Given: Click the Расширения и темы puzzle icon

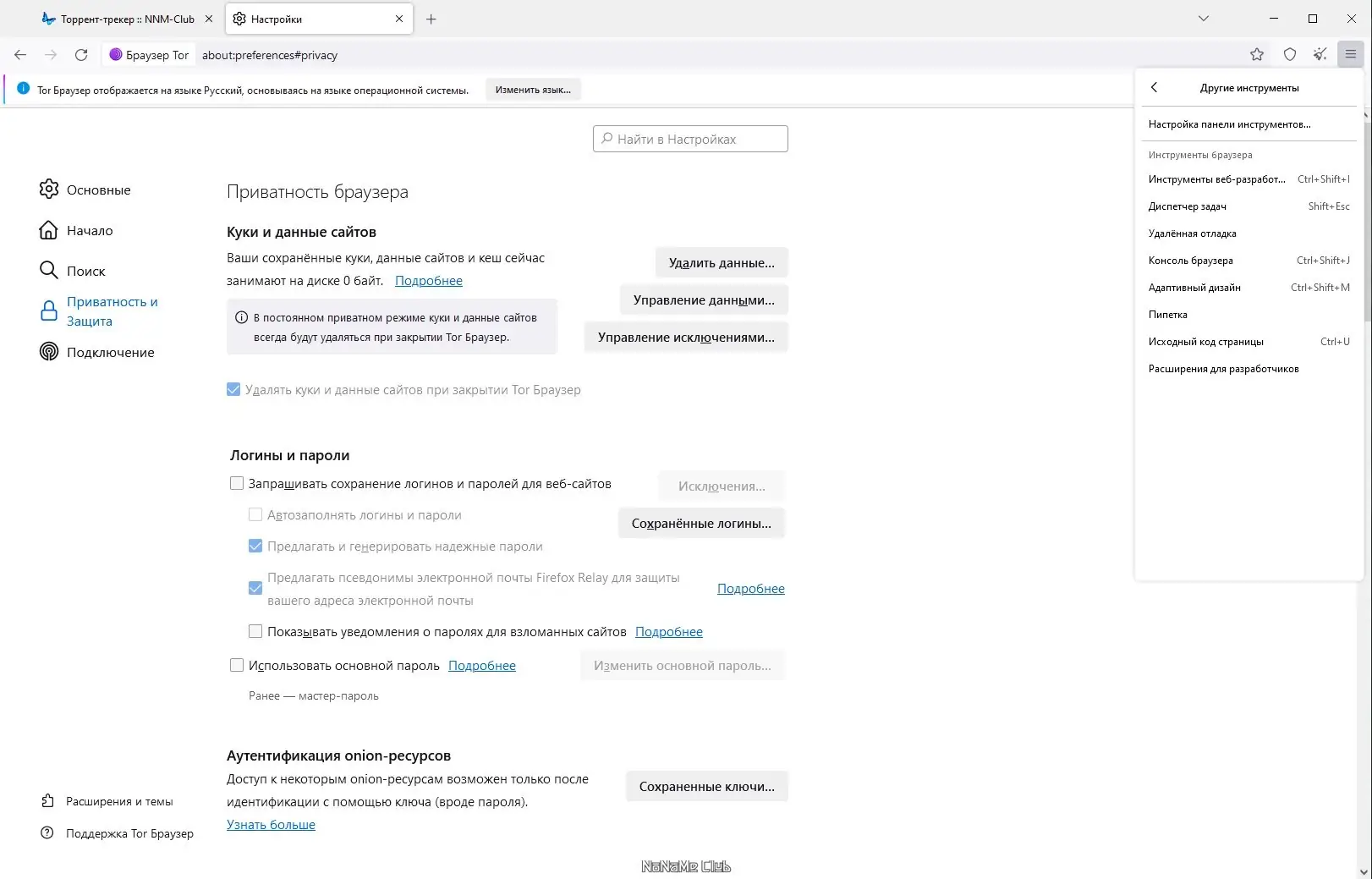Looking at the screenshot, I should pos(48,801).
